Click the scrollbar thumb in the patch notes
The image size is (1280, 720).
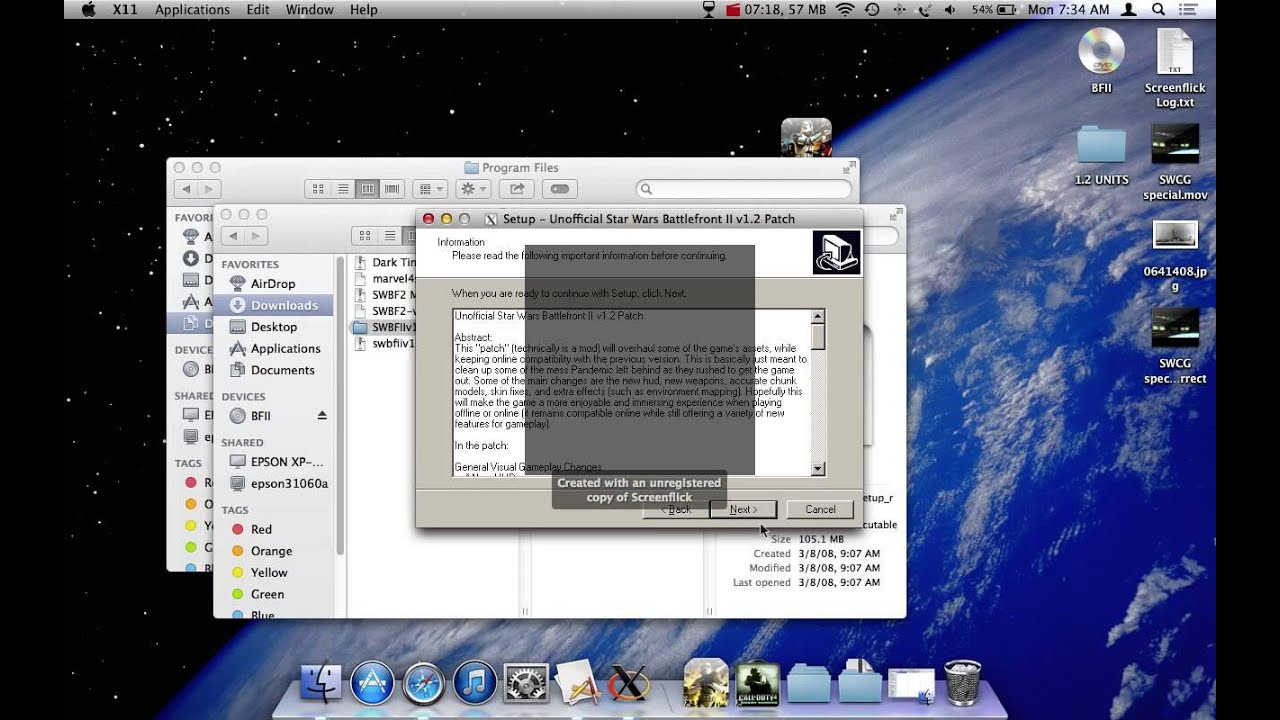(818, 336)
